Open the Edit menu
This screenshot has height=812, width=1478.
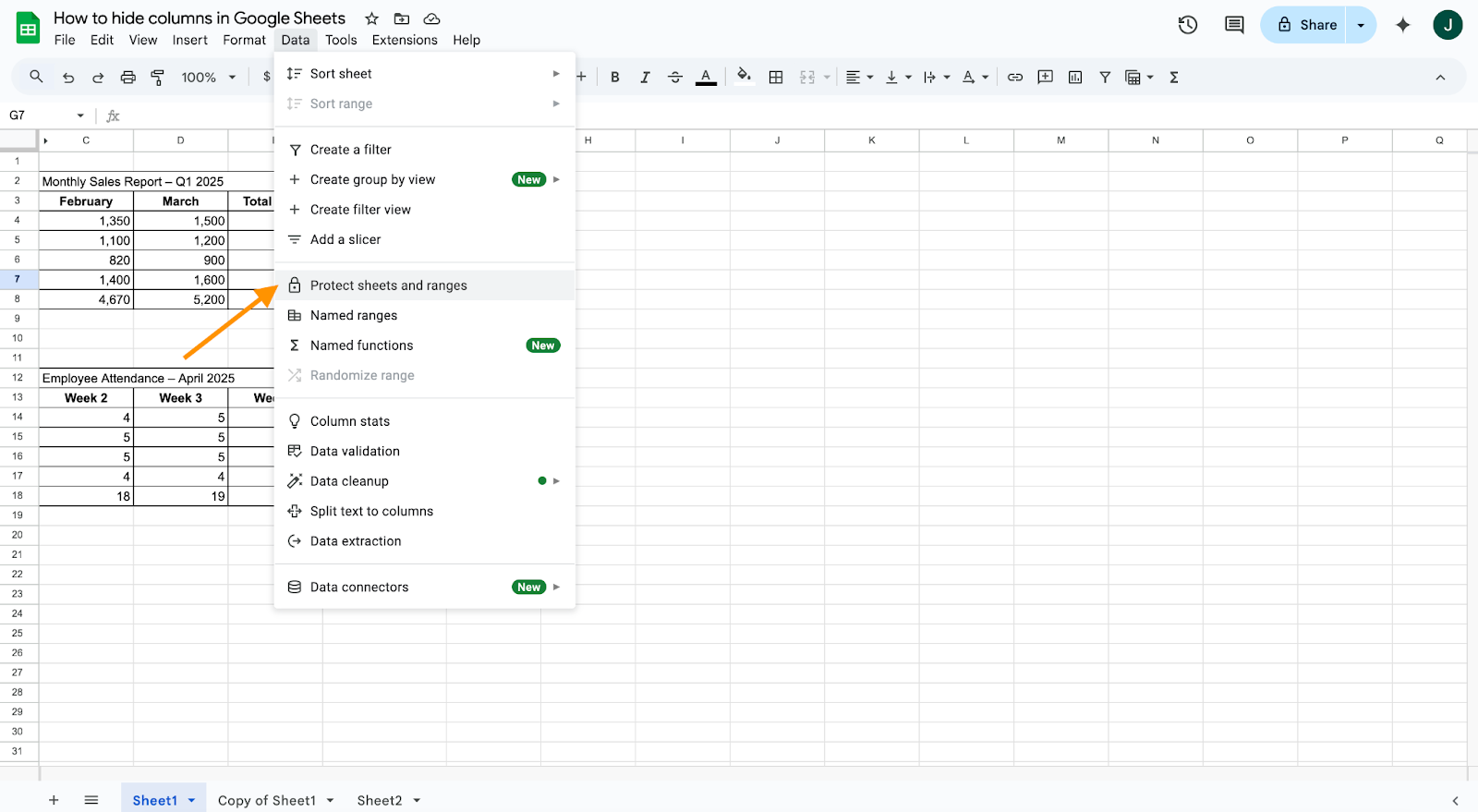102,40
